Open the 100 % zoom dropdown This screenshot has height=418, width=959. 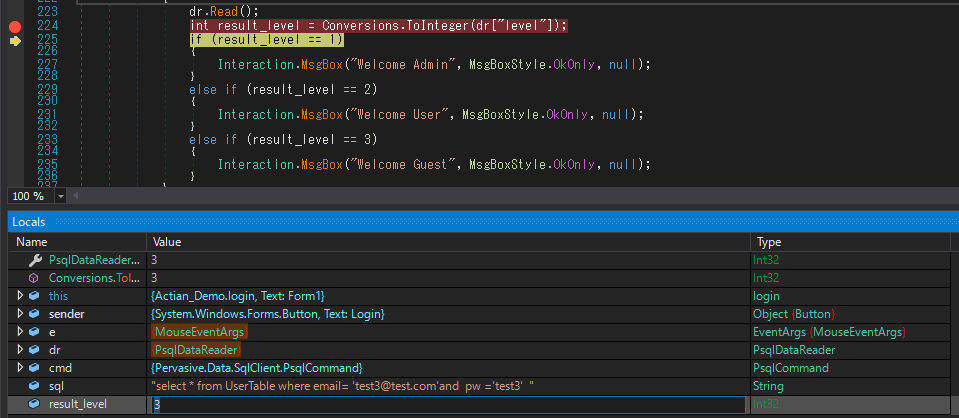click(61, 197)
